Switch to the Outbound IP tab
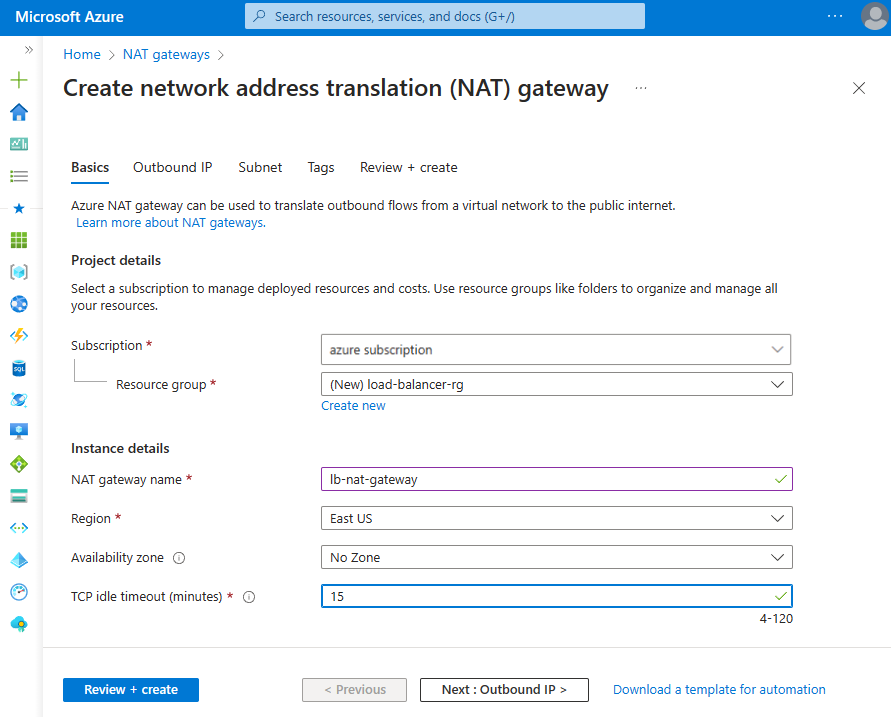The image size is (891, 717). point(172,167)
